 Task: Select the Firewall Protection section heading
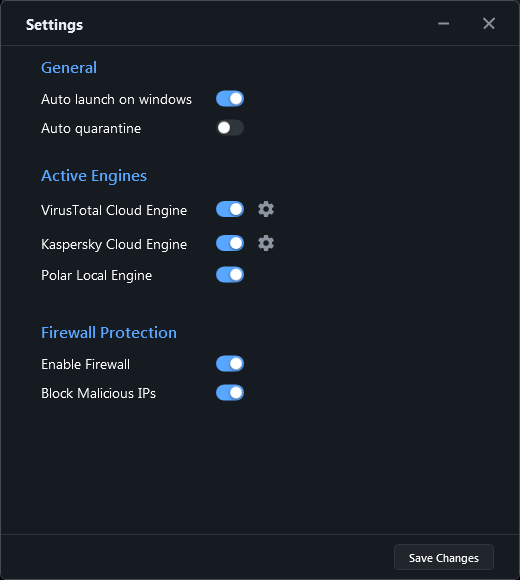(x=109, y=333)
